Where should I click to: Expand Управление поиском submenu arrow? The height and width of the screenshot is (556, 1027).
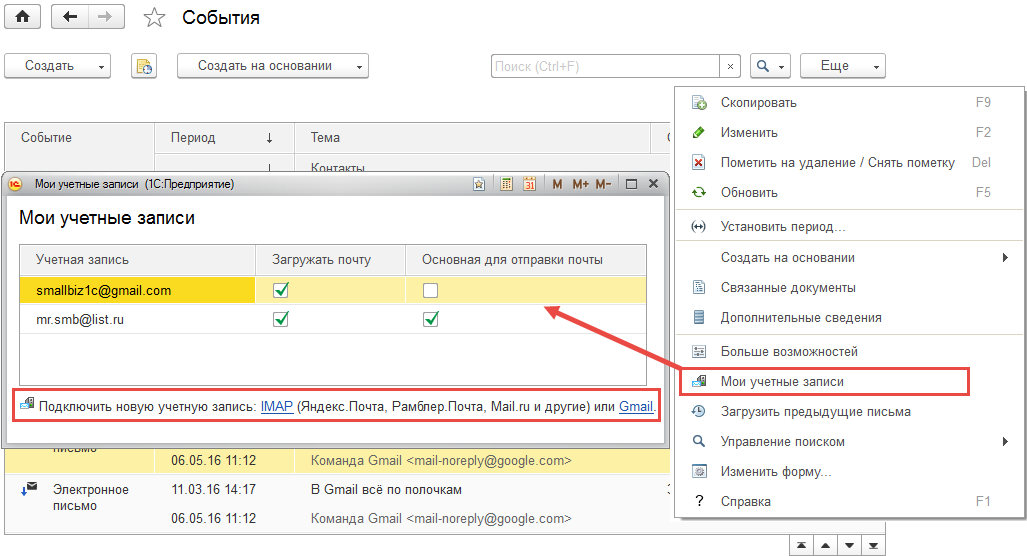click(1005, 441)
